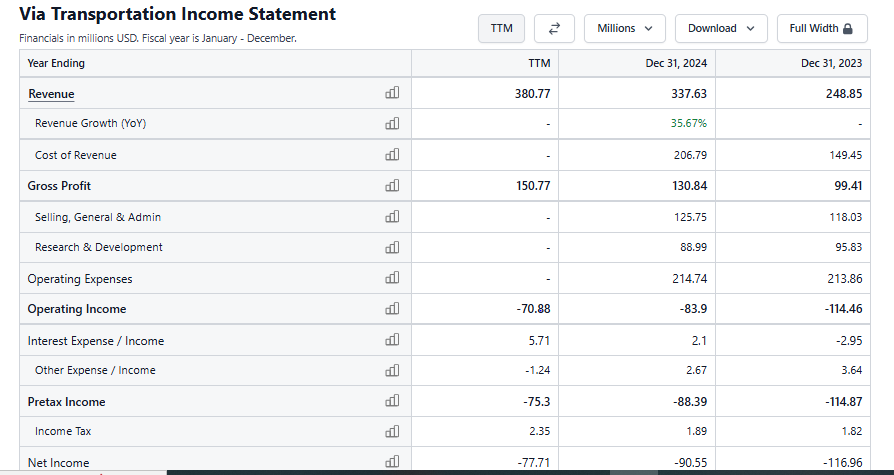The height and width of the screenshot is (475, 894).
Task: Open the Download dropdown menu
Action: tap(720, 28)
